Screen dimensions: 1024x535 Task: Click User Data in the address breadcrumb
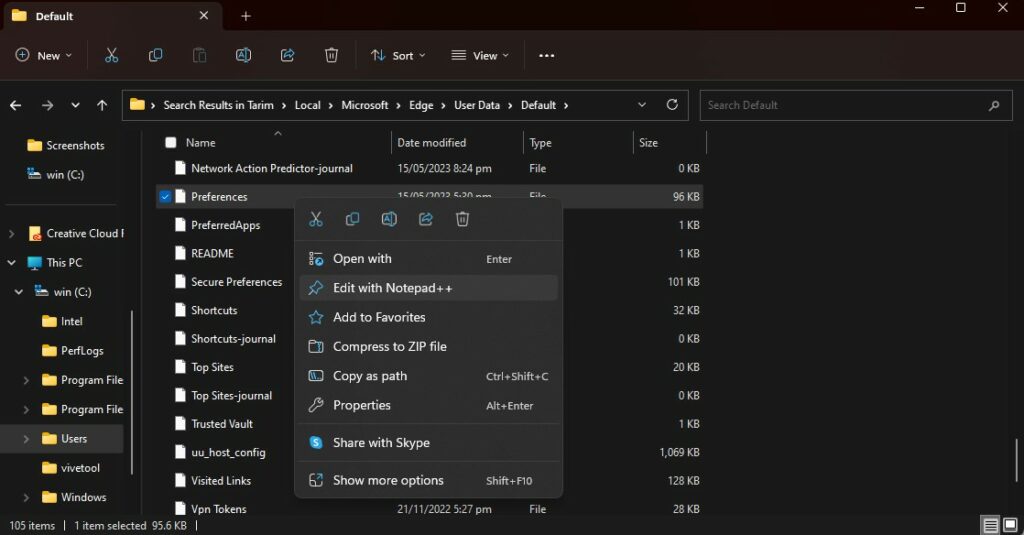[476, 105]
